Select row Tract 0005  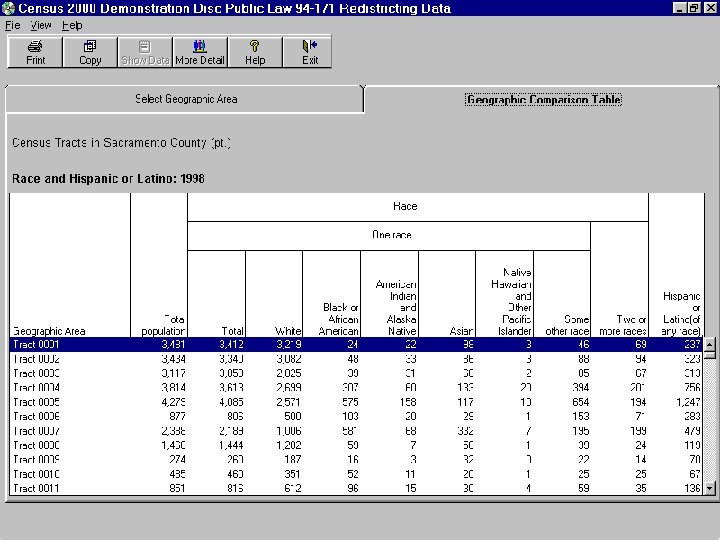coord(357,402)
